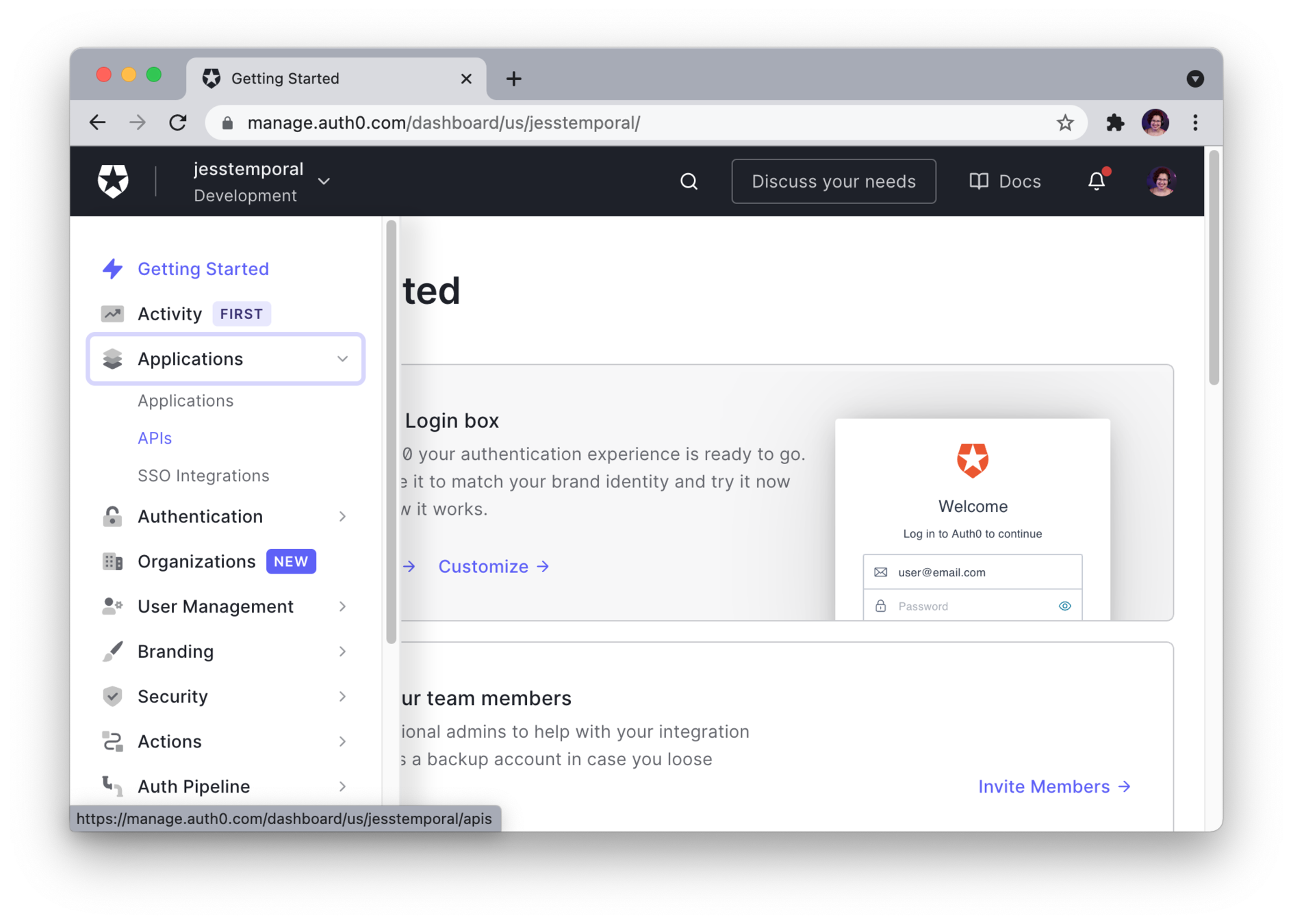Screen dimensions: 1293x924
Task: Click the Login box heading
Action: click(452, 420)
